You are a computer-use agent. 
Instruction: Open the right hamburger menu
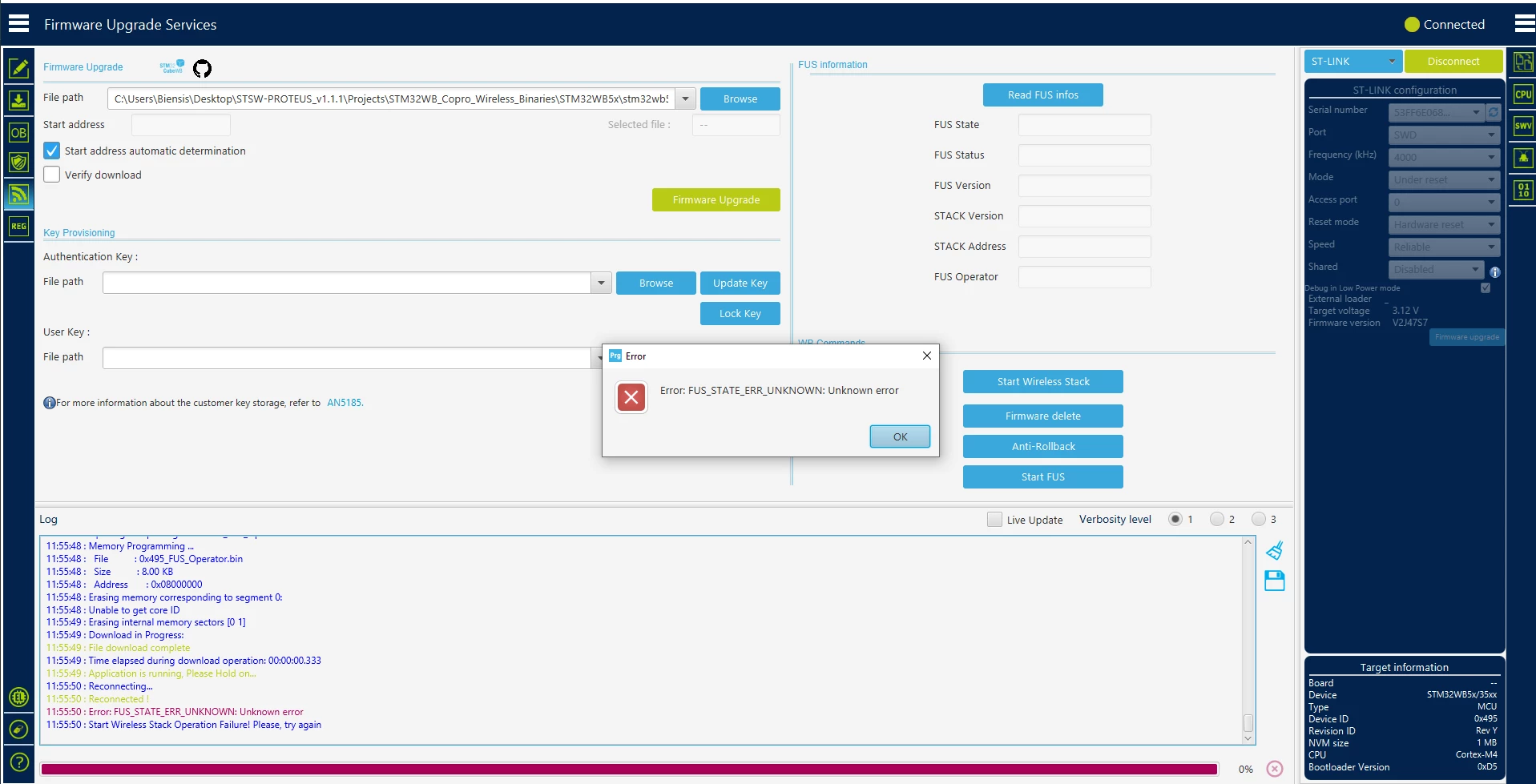[1524, 24]
